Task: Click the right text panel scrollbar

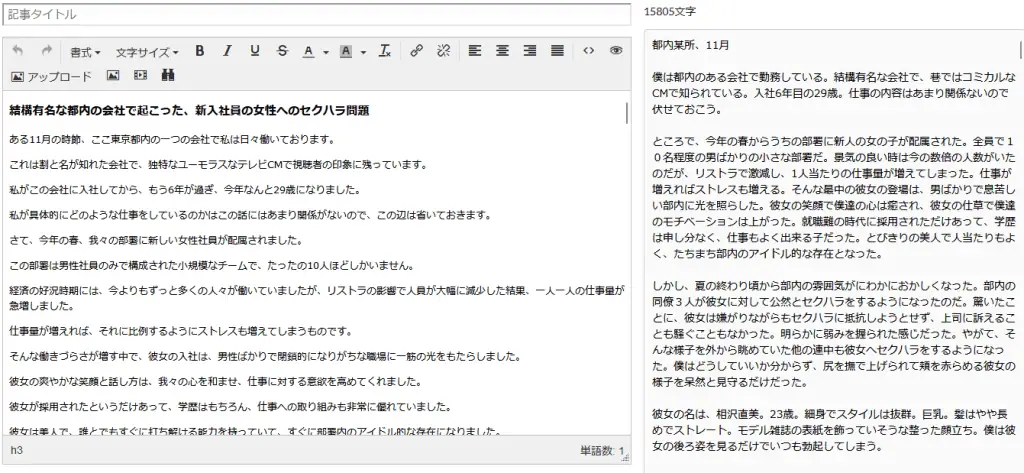Action: pyautogui.click(x=1020, y=48)
